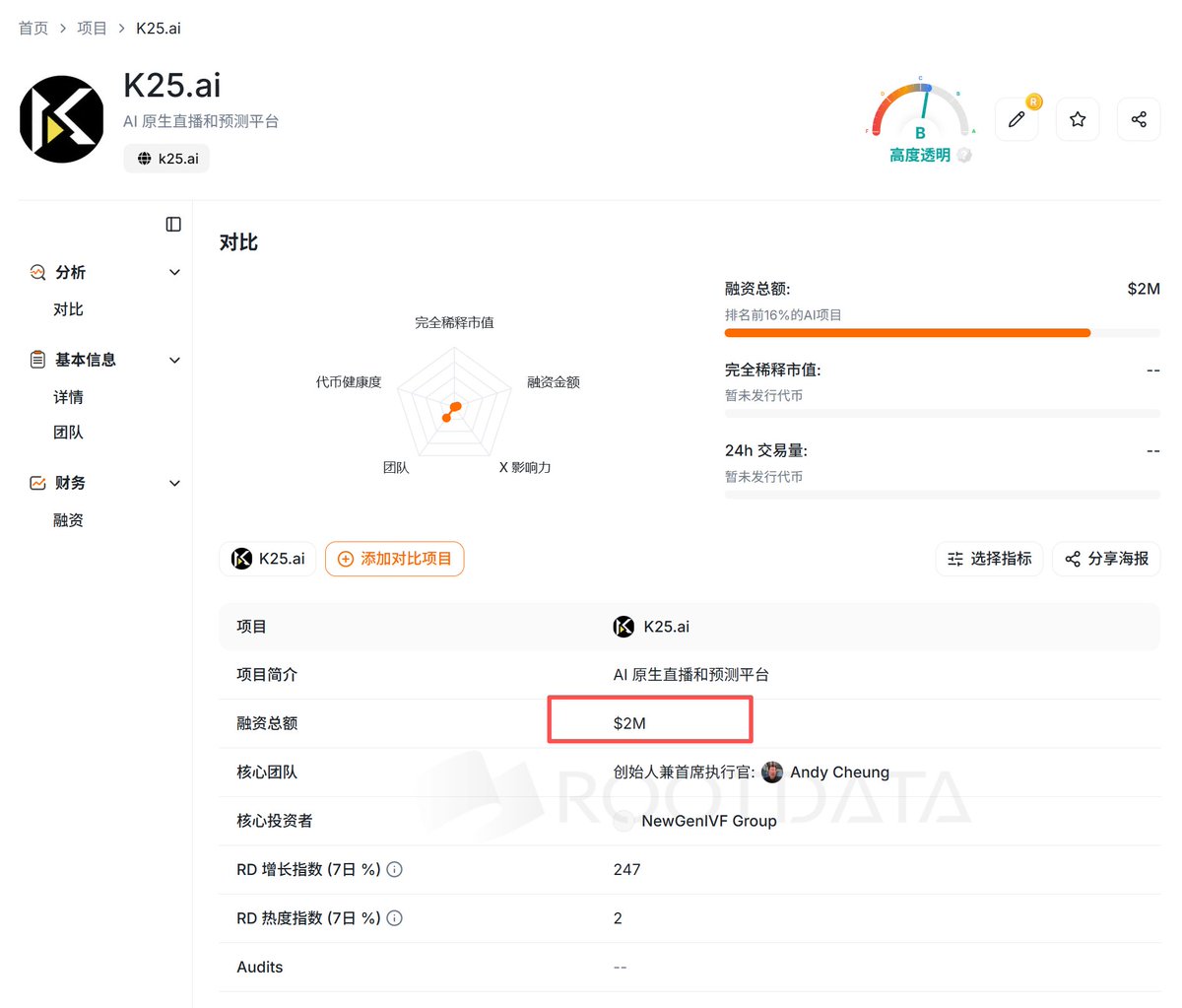Open Andy Cheung's profile link

[x=839, y=773]
